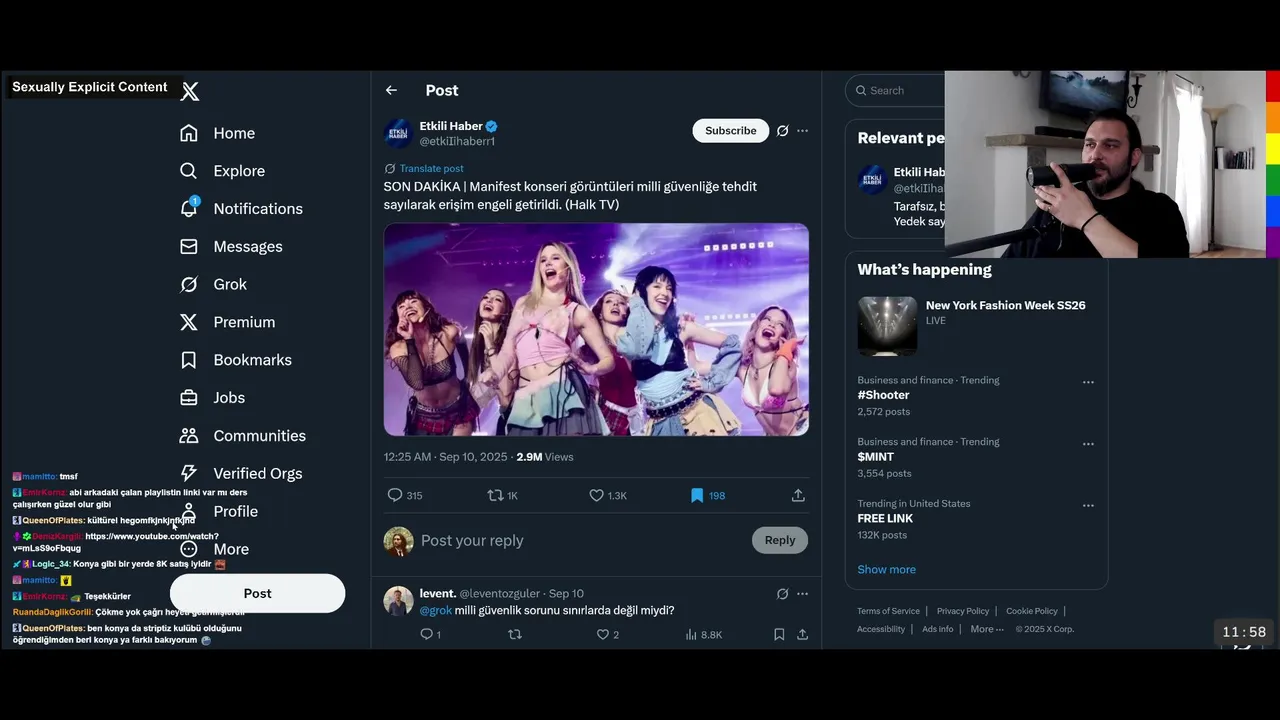This screenshot has height=720, width=1280.
Task: Click the Post your reply field
Action: click(x=580, y=540)
